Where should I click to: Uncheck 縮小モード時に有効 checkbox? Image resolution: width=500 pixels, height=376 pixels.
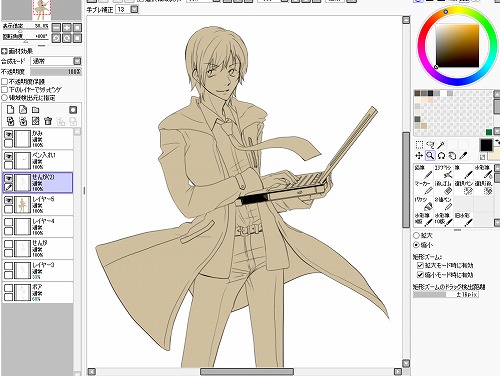click(x=420, y=275)
